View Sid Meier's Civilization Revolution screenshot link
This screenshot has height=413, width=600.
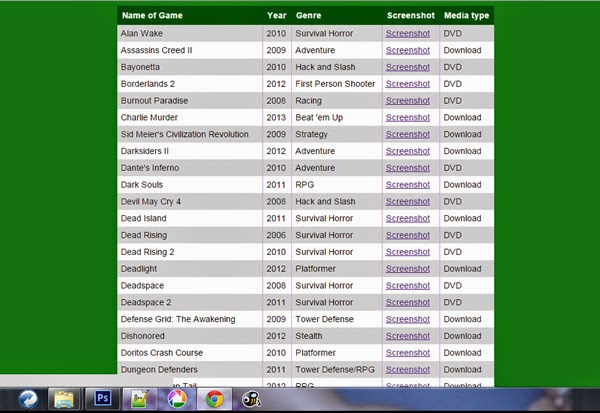[408, 135]
